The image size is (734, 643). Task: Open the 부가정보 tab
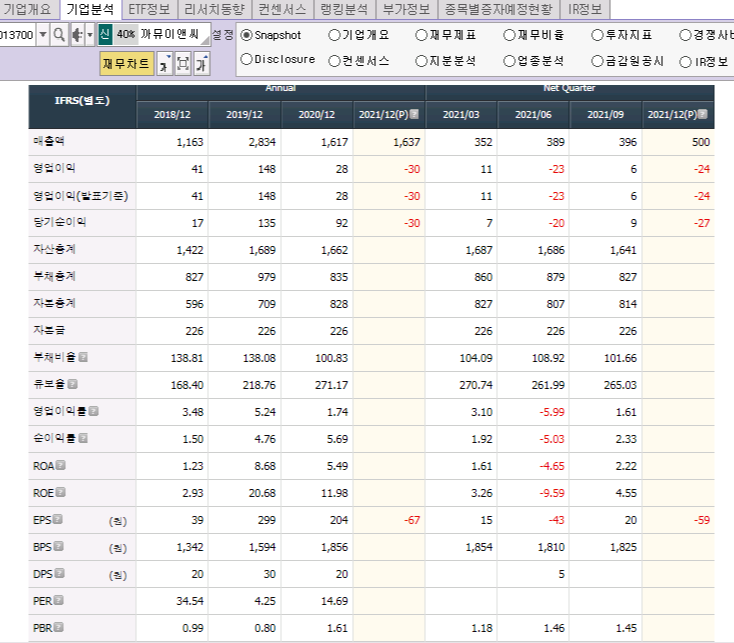pyautogui.click(x=406, y=9)
